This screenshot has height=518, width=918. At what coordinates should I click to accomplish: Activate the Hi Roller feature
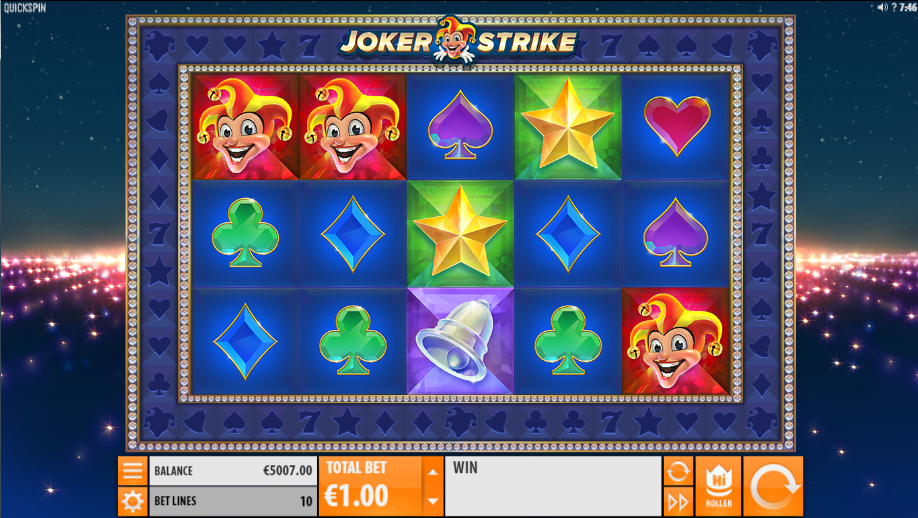pos(718,486)
